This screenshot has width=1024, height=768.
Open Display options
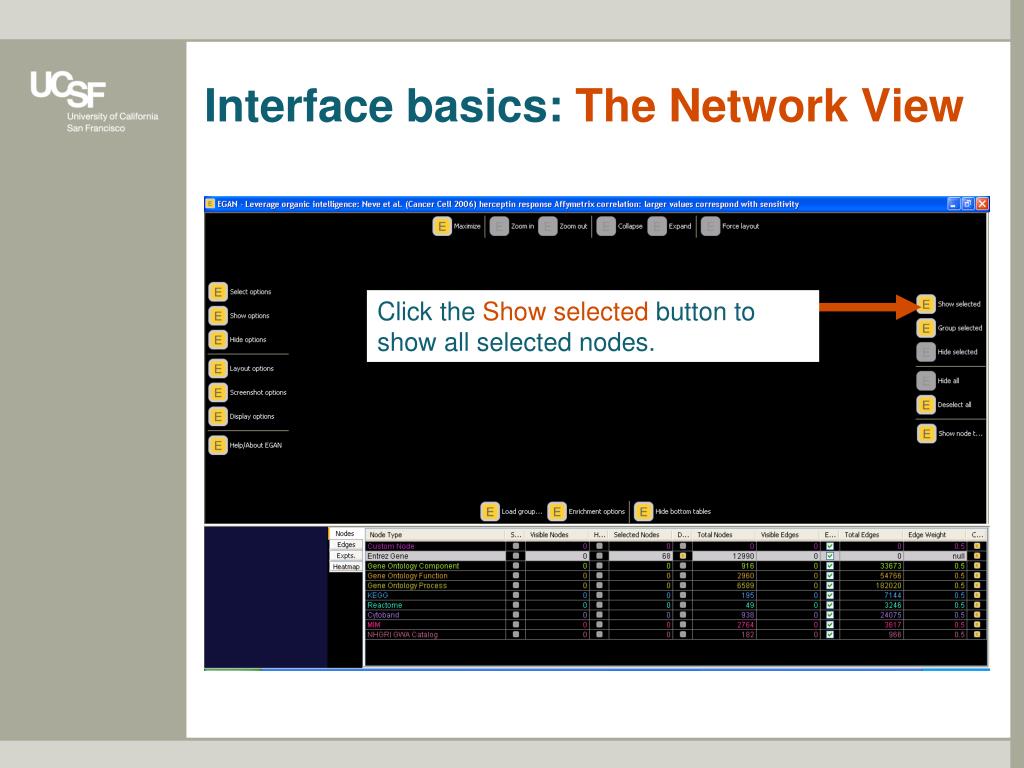pyautogui.click(x=218, y=417)
